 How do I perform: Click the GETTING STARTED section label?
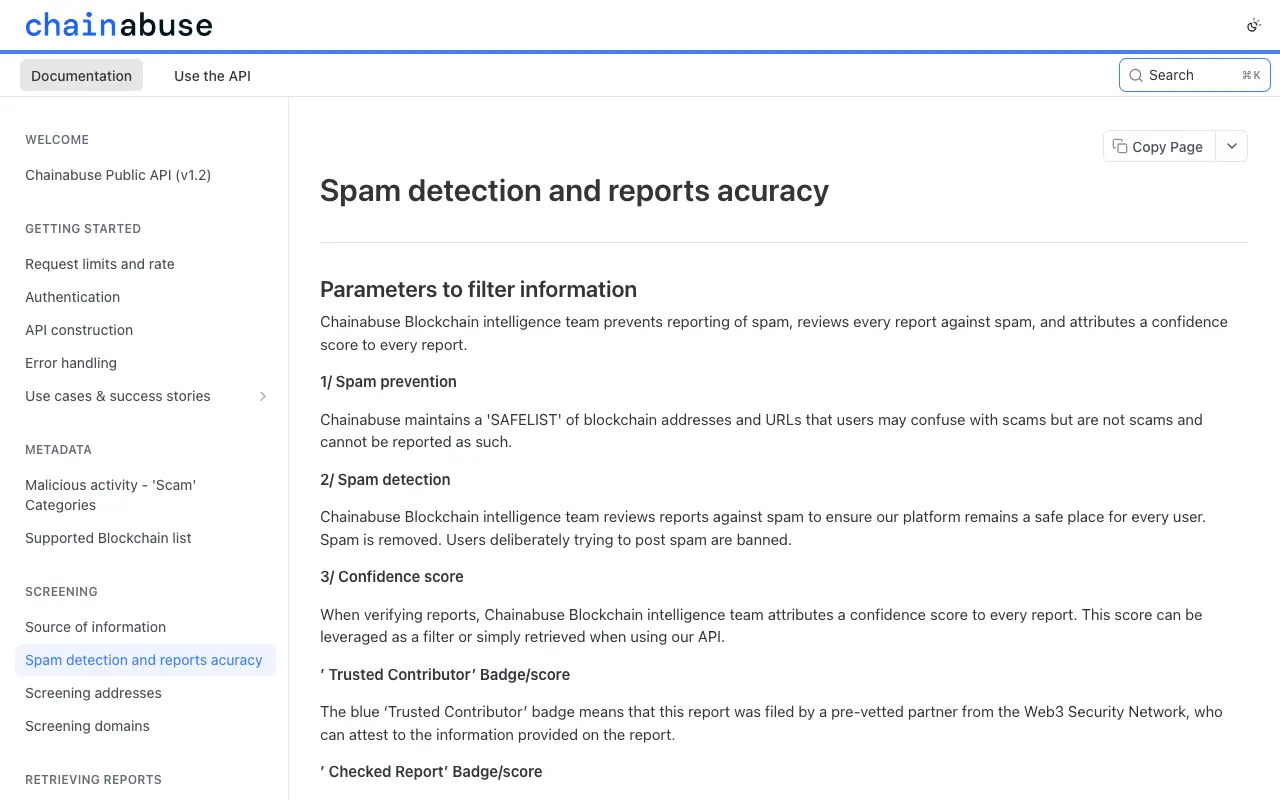83,229
